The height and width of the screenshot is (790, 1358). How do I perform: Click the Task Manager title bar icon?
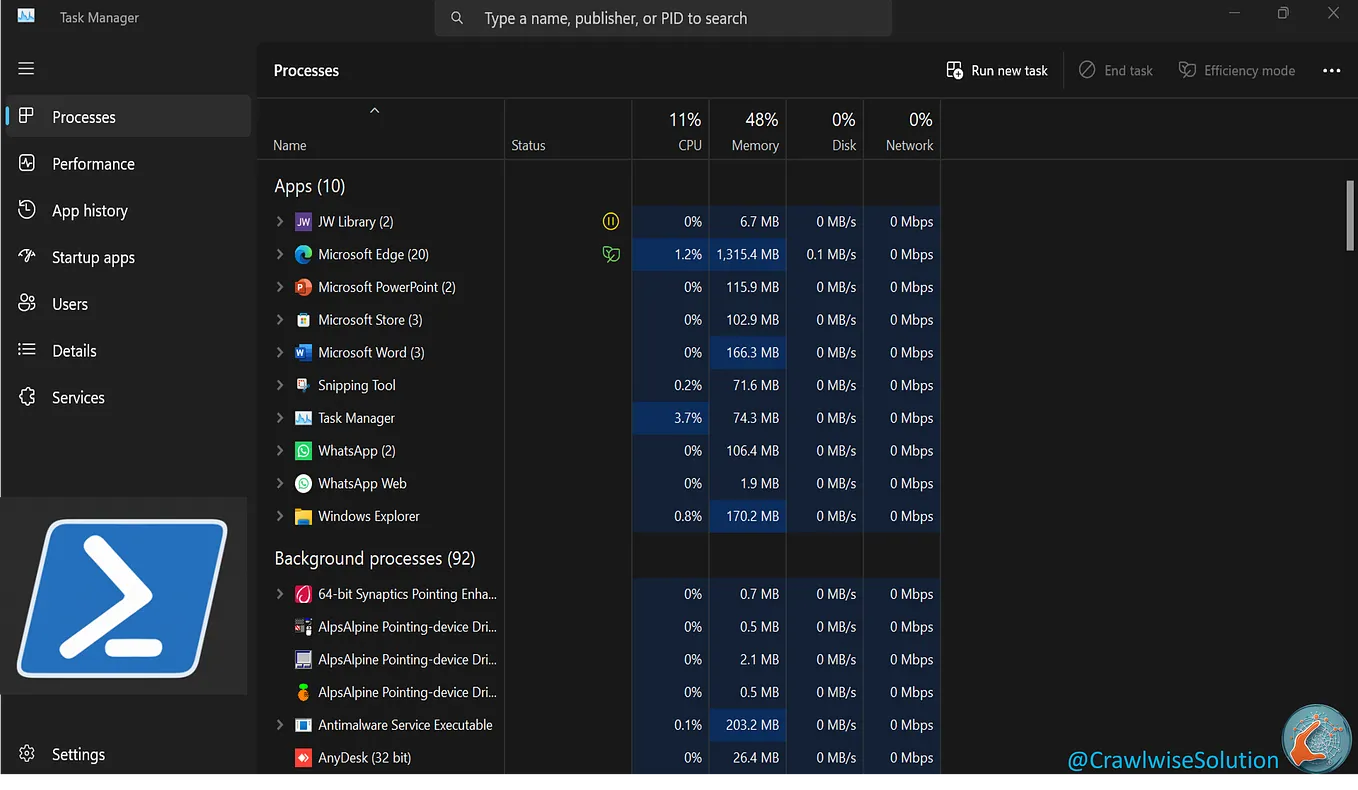tap(26, 16)
